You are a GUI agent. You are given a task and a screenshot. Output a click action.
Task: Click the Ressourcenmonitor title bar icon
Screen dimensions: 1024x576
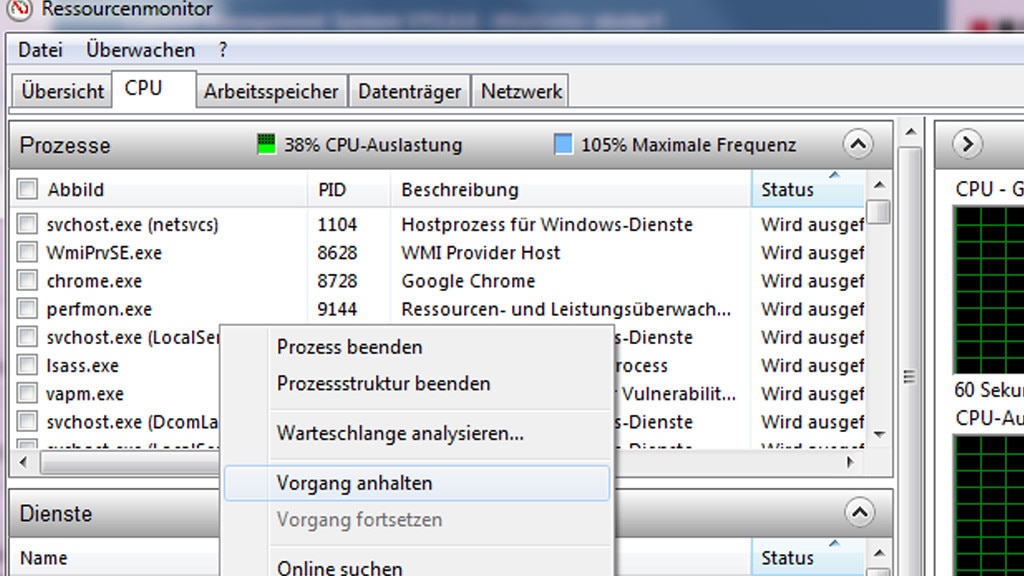click(x=20, y=9)
